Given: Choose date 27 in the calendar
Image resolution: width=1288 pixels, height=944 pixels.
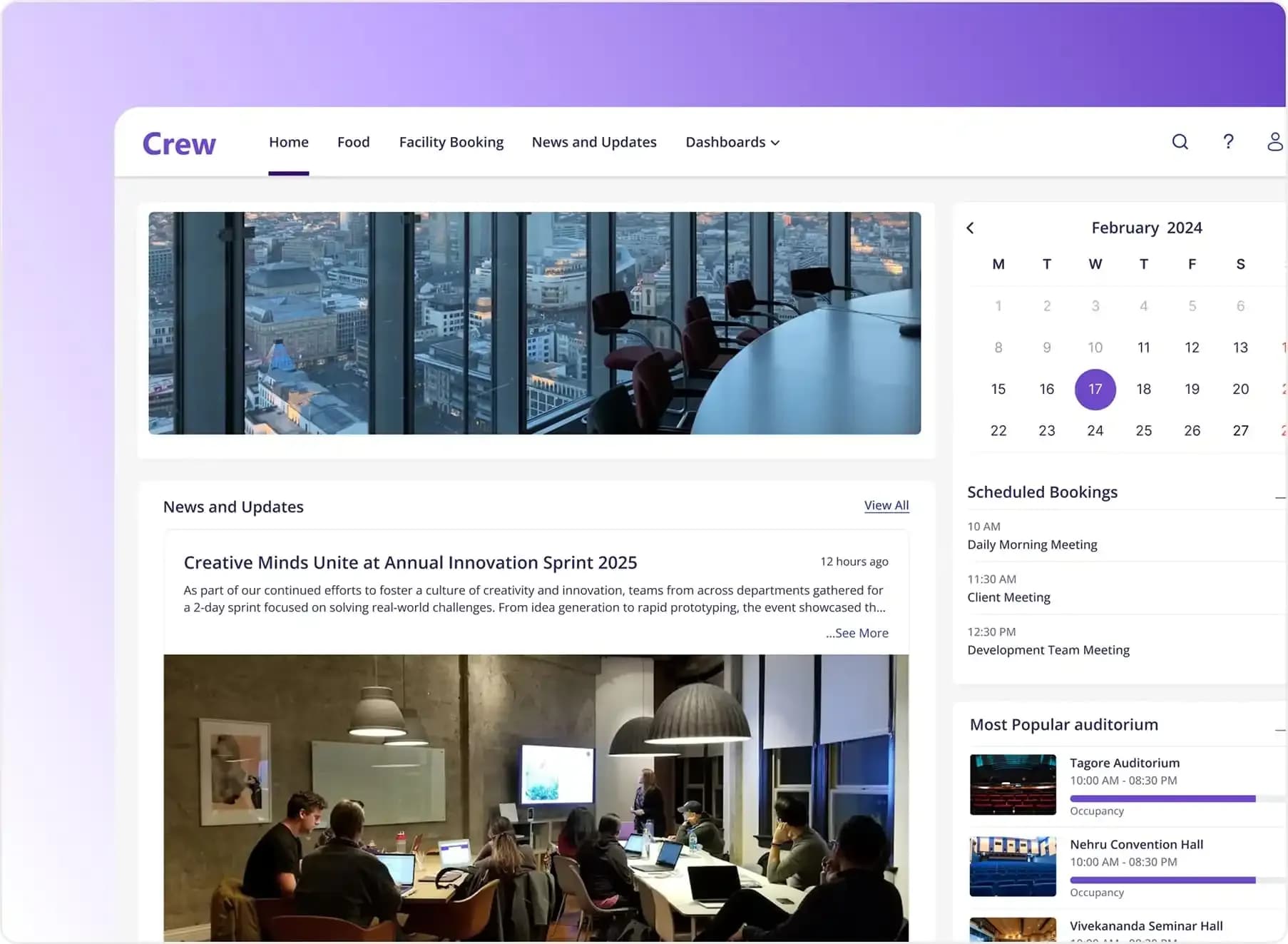Looking at the screenshot, I should [x=1241, y=430].
